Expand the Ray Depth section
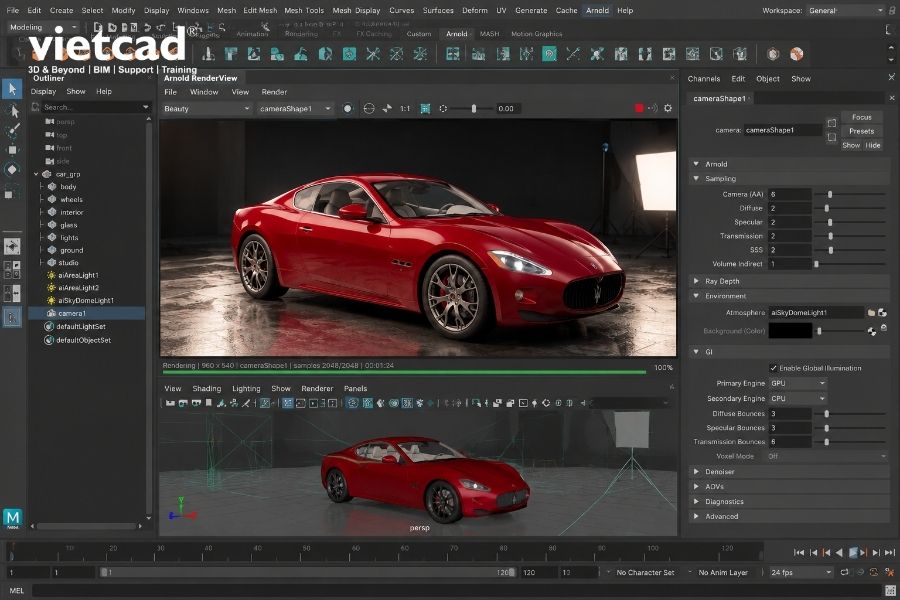Screen dimensions: 900x600 (x=696, y=281)
